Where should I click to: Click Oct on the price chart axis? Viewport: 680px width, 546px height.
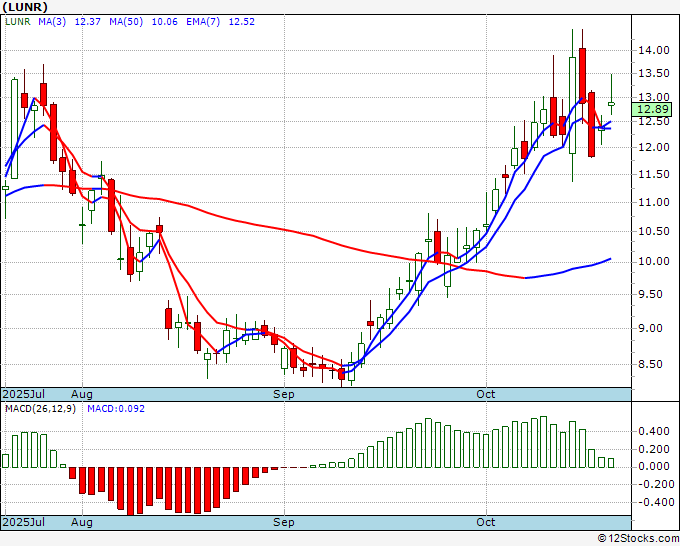click(486, 394)
